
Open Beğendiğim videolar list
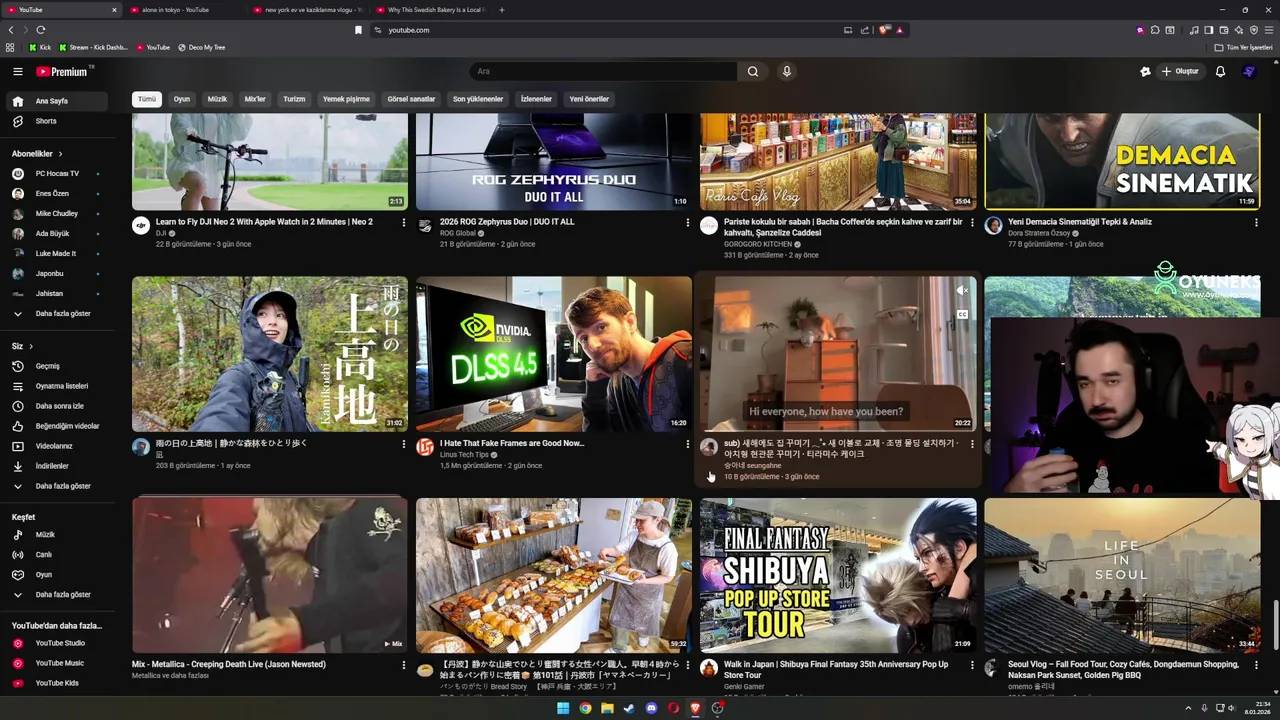tap(58, 426)
